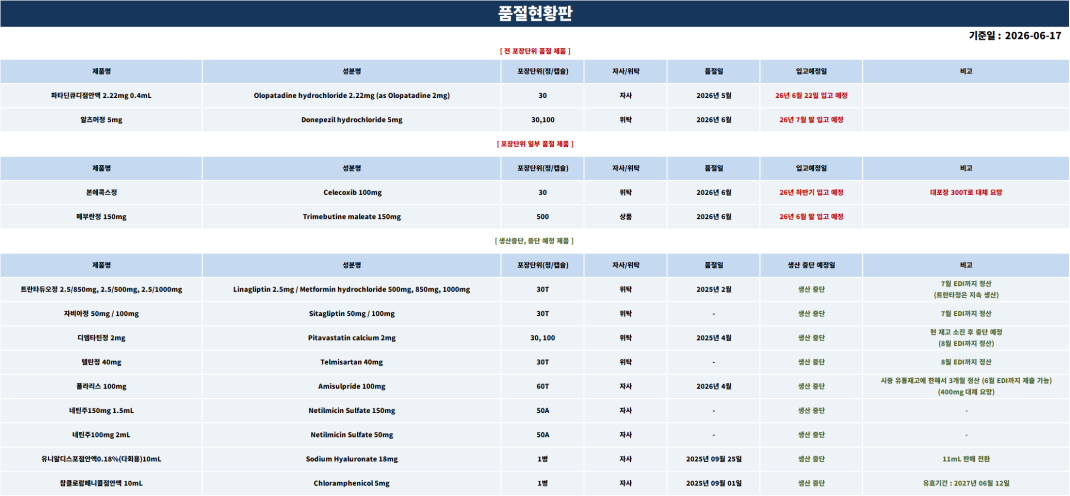Select the Olopatadine hydrochloride 2.22mg ingredient cell
Viewport: 1070px width, 496px height.
tap(351, 96)
